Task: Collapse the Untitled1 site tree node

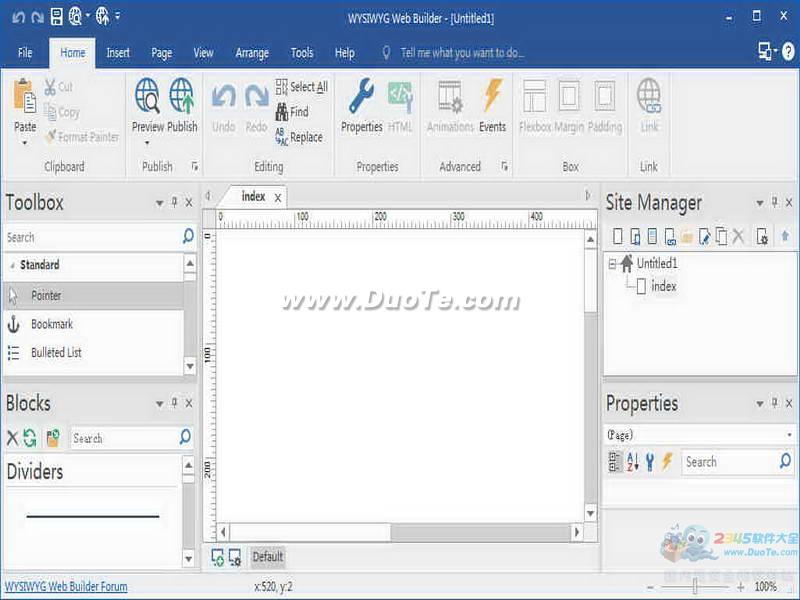Action: click(x=612, y=264)
